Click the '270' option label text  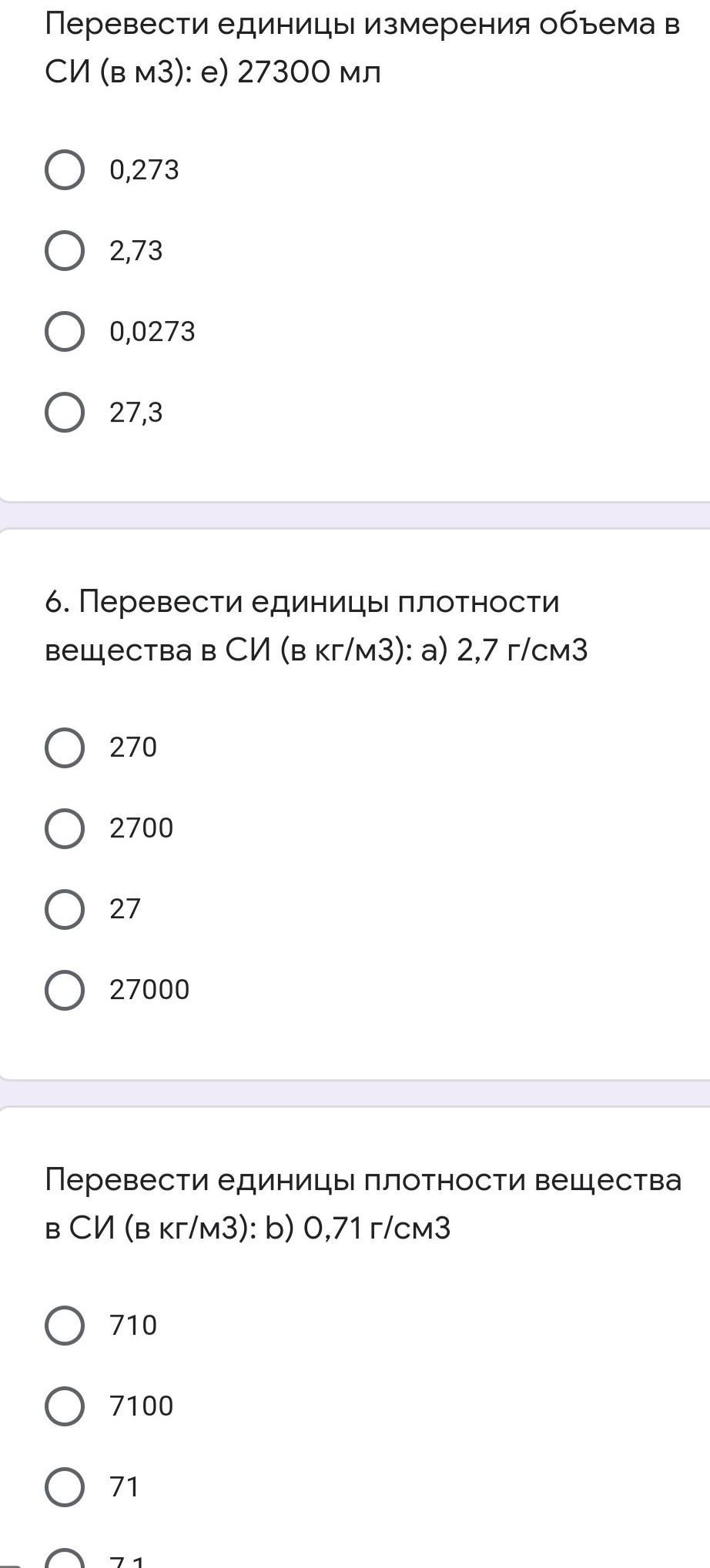click(133, 747)
